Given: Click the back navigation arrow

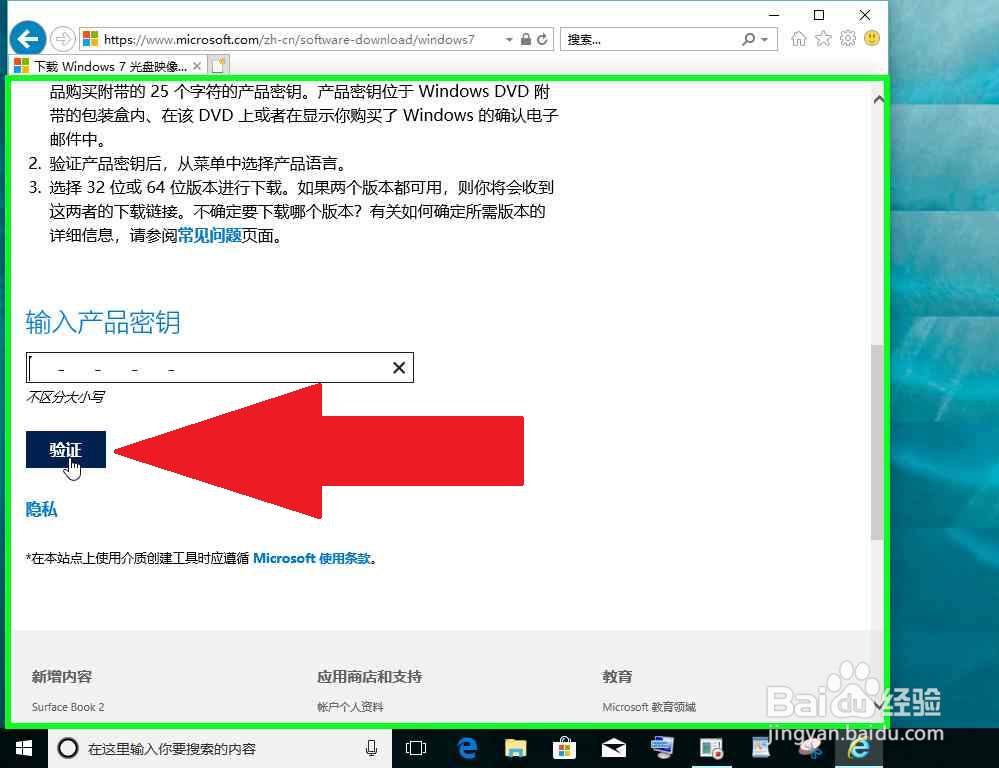Looking at the screenshot, I should tap(27, 37).
